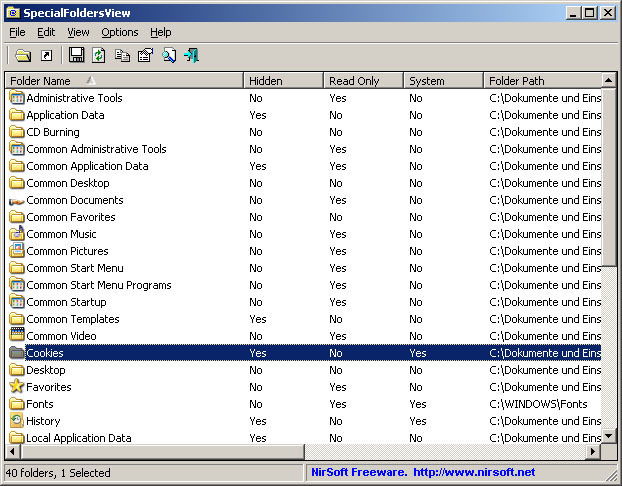Click the Common Pictures folder icon
The width and height of the screenshot is (622, 486).
tap(17, 250)
